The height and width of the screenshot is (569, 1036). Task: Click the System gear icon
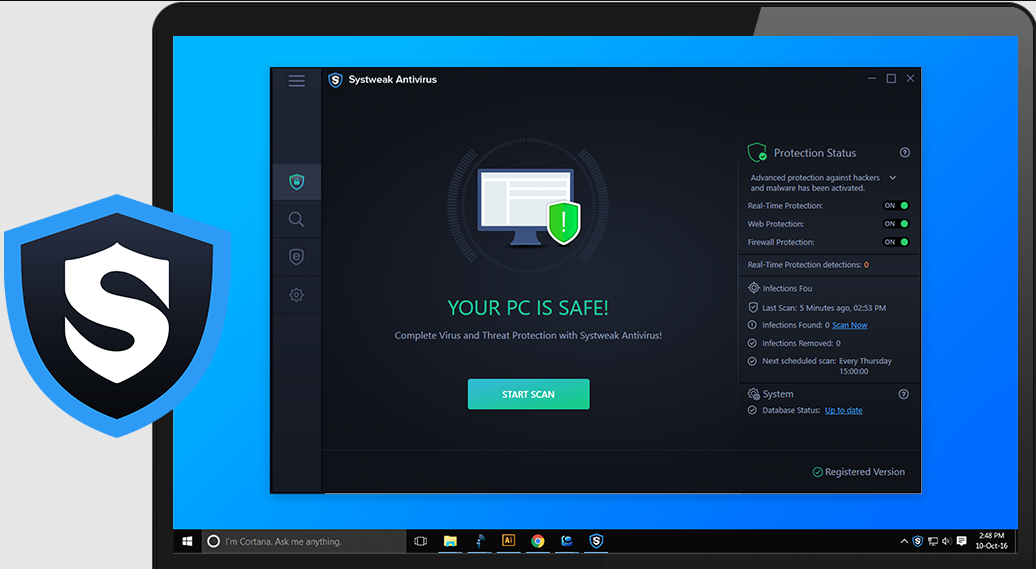click(x=753, y=394)
